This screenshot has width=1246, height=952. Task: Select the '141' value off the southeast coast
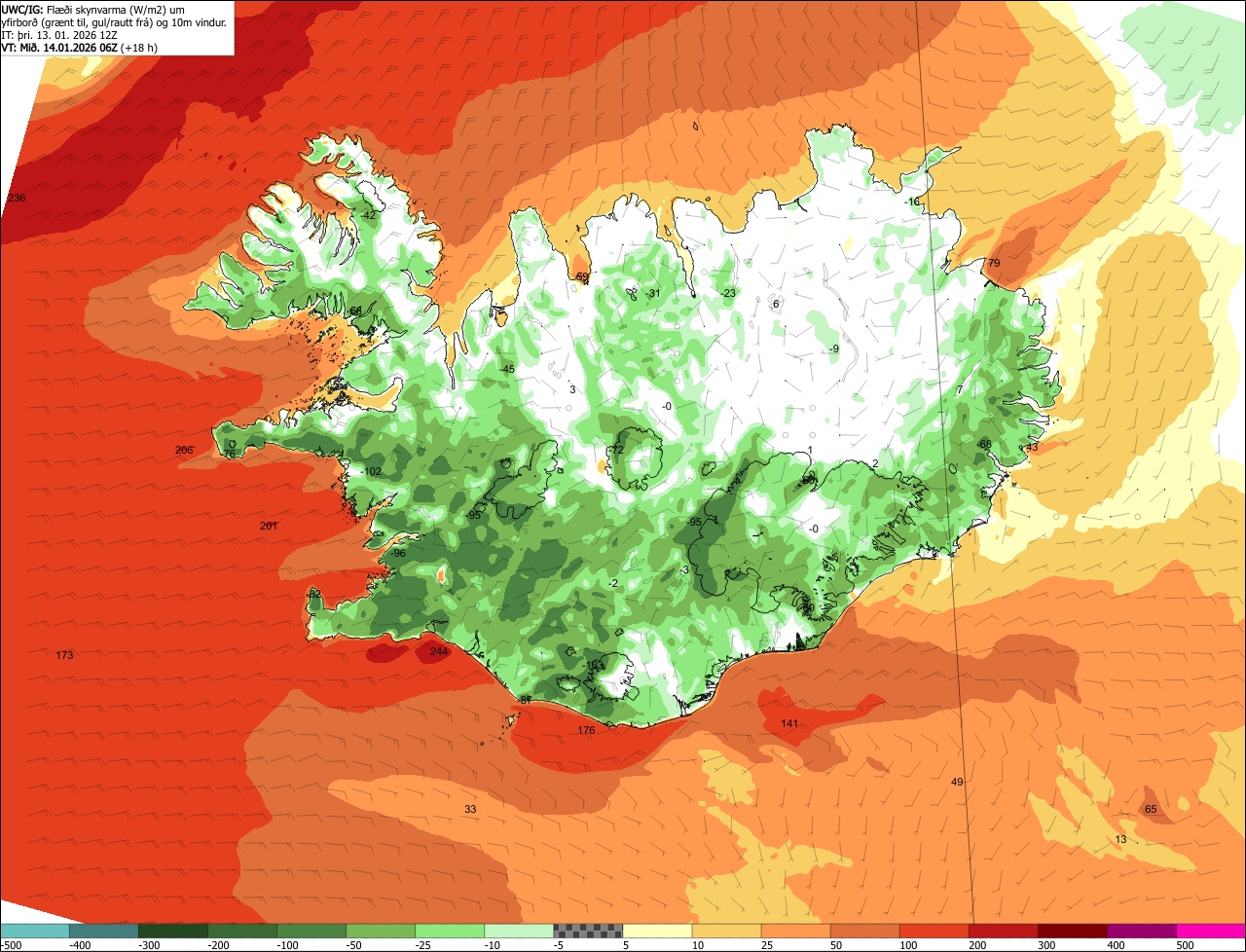(x=789, y=723)
